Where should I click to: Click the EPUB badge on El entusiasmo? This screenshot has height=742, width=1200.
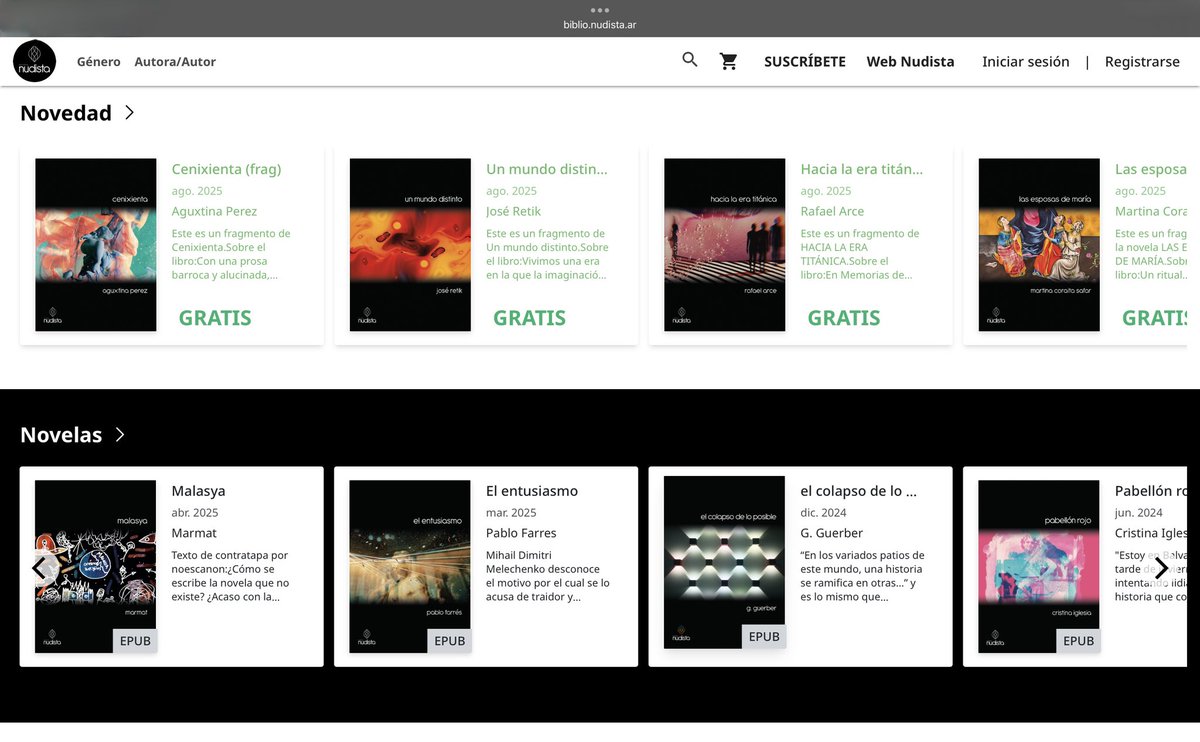point(449,640)
